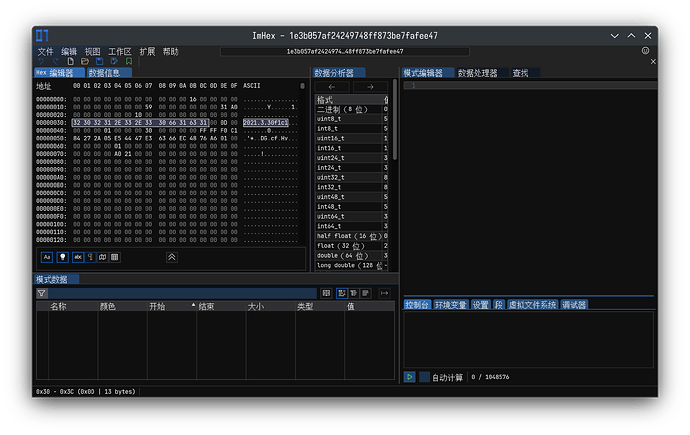Screen dimensions: 690x435
Task: Open the 段 tab
Action: (499, 305)
